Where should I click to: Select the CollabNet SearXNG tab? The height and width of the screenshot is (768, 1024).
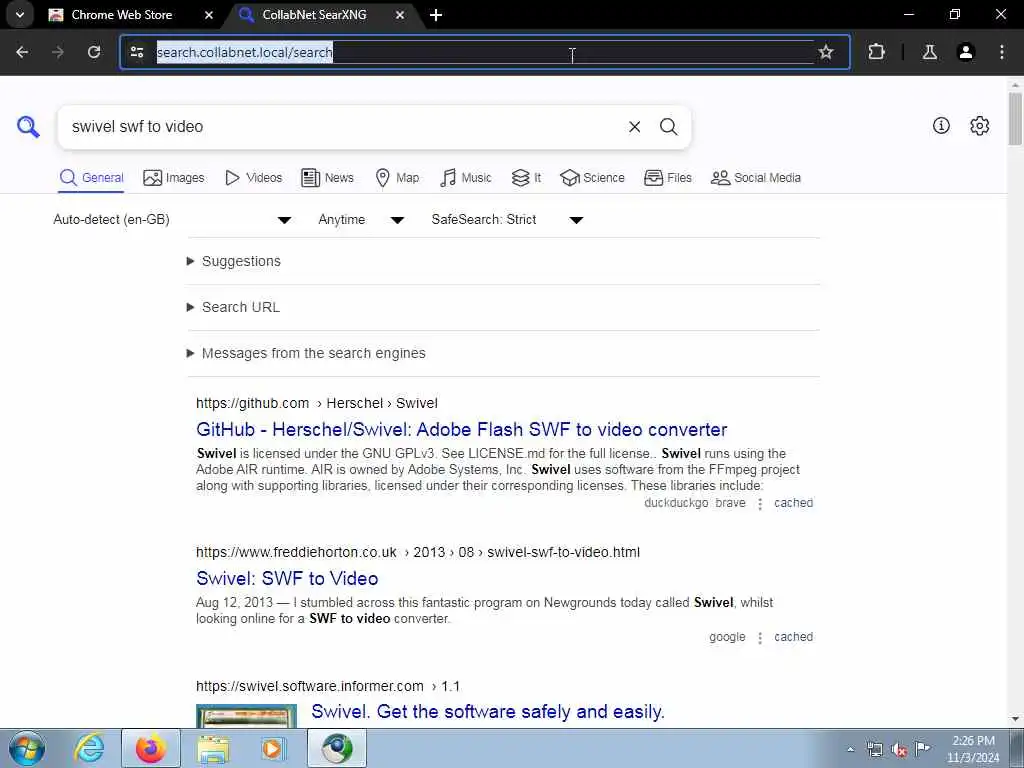[x=314, y=14]
